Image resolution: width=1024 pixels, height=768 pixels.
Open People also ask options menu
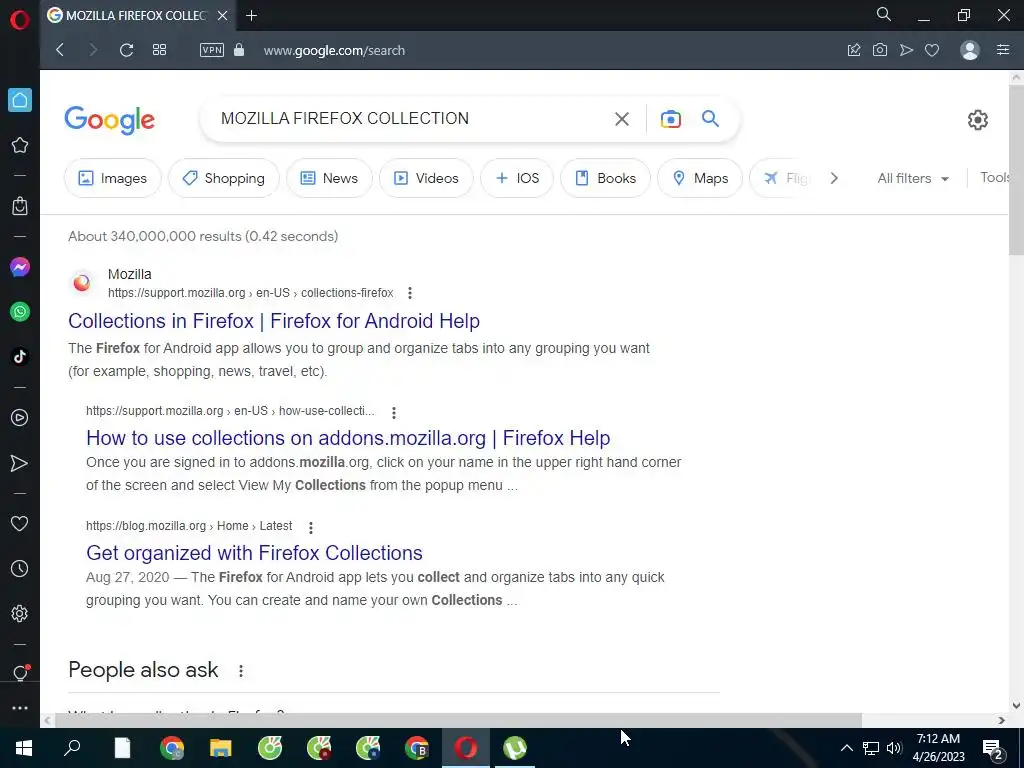coord(241,671)
